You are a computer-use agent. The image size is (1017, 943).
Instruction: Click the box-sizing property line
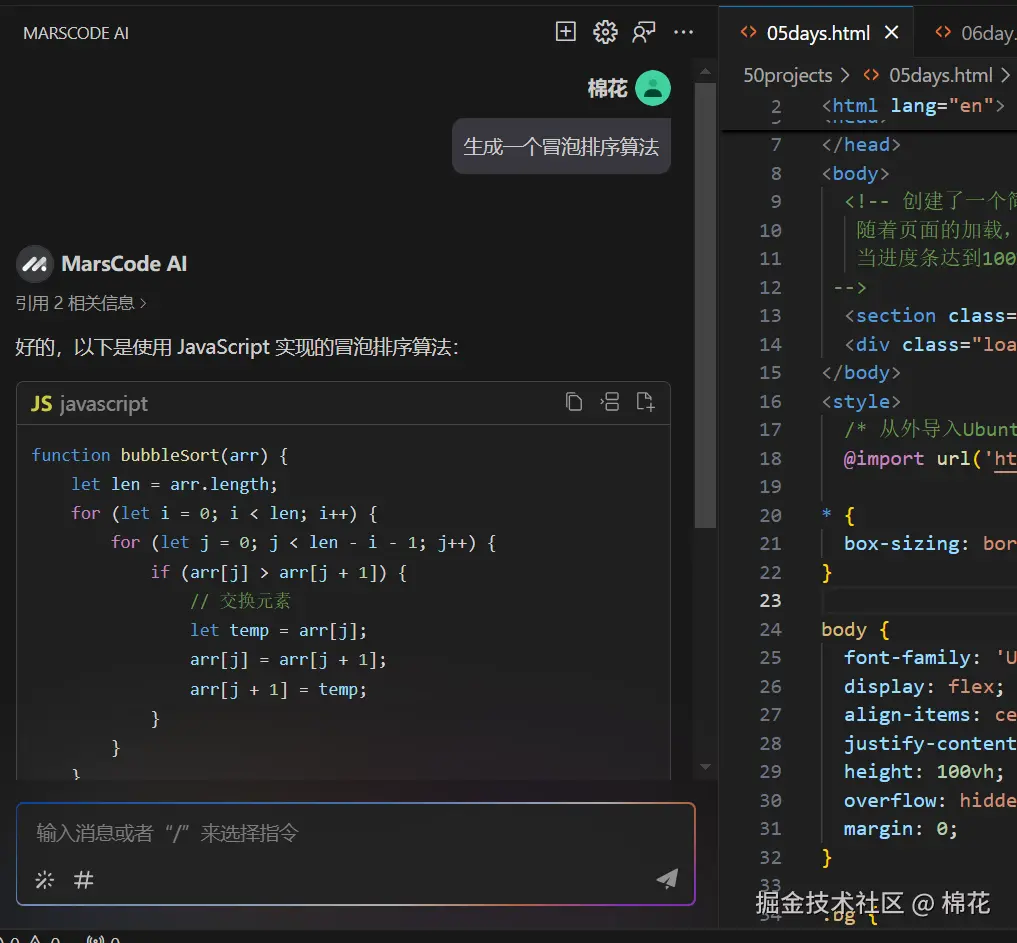point(929,543)
